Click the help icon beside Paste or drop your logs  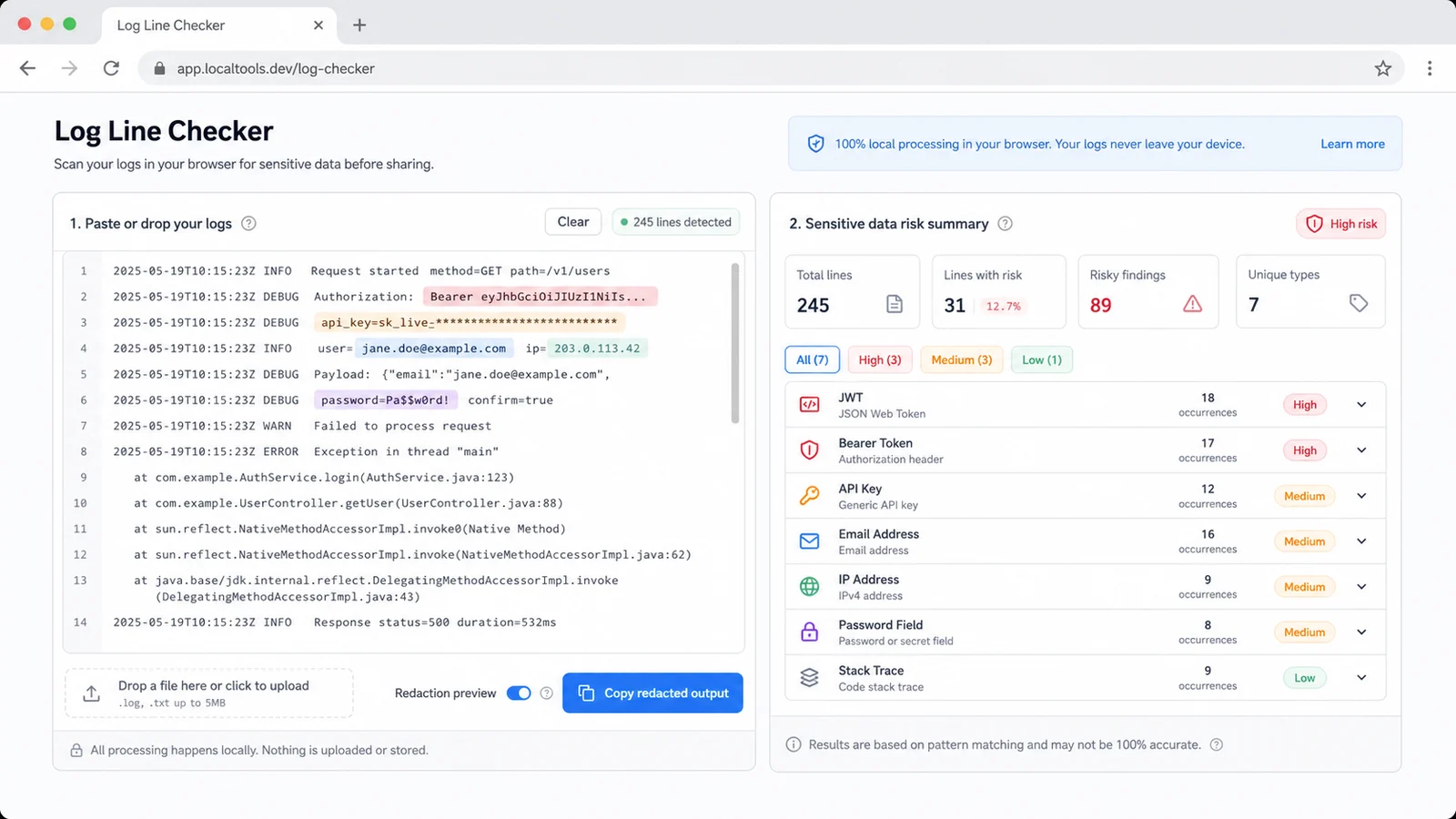(x=248, y=224)
